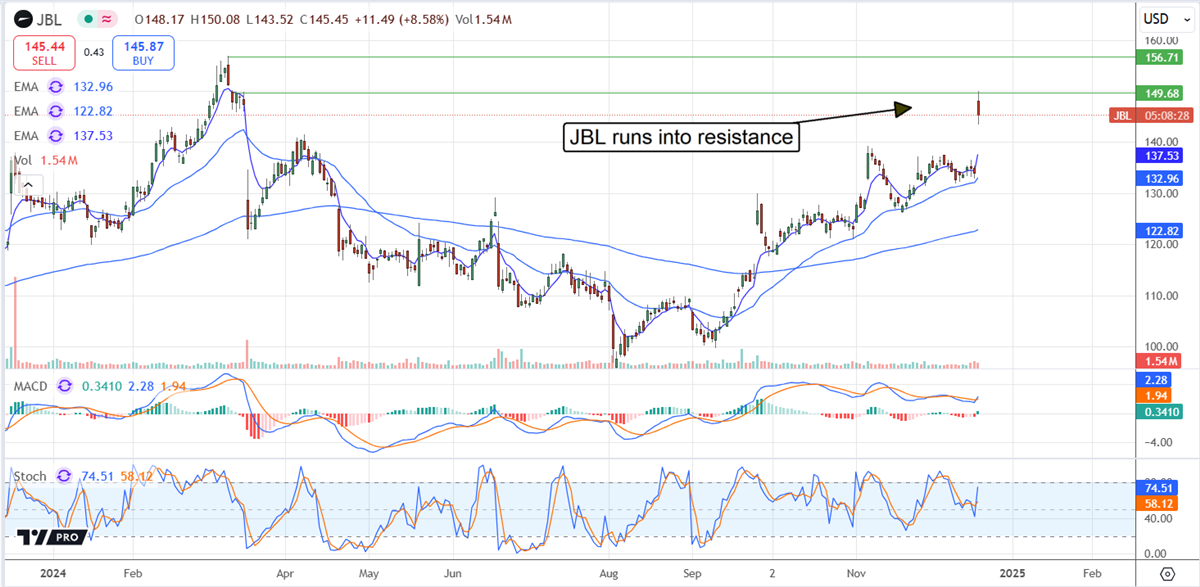1200x587 pixels.
Task: Click the refresh icon next to MACD
Action: point(65,385)
